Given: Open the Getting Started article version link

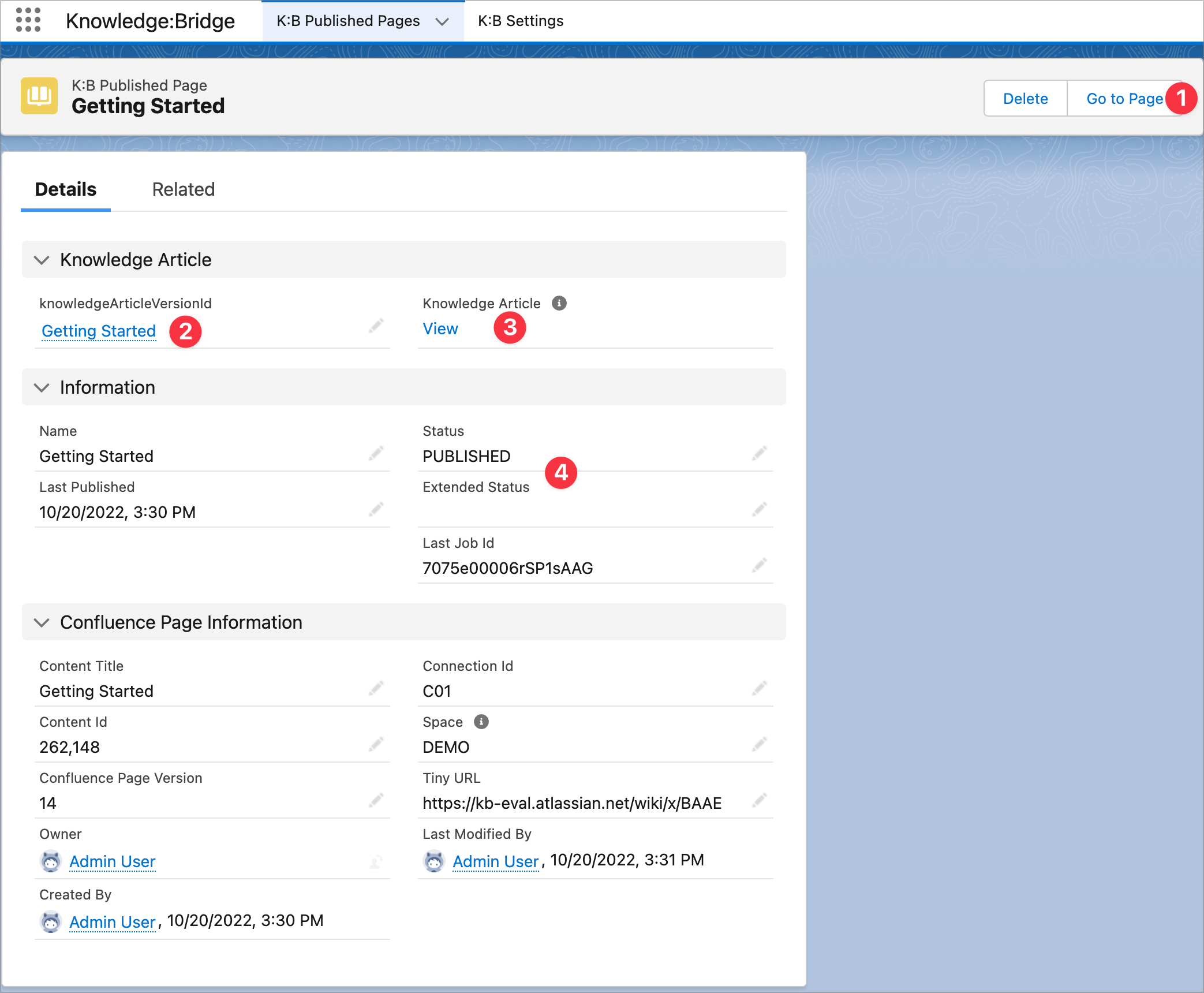Looking at the screenshot, I should 99,331.
